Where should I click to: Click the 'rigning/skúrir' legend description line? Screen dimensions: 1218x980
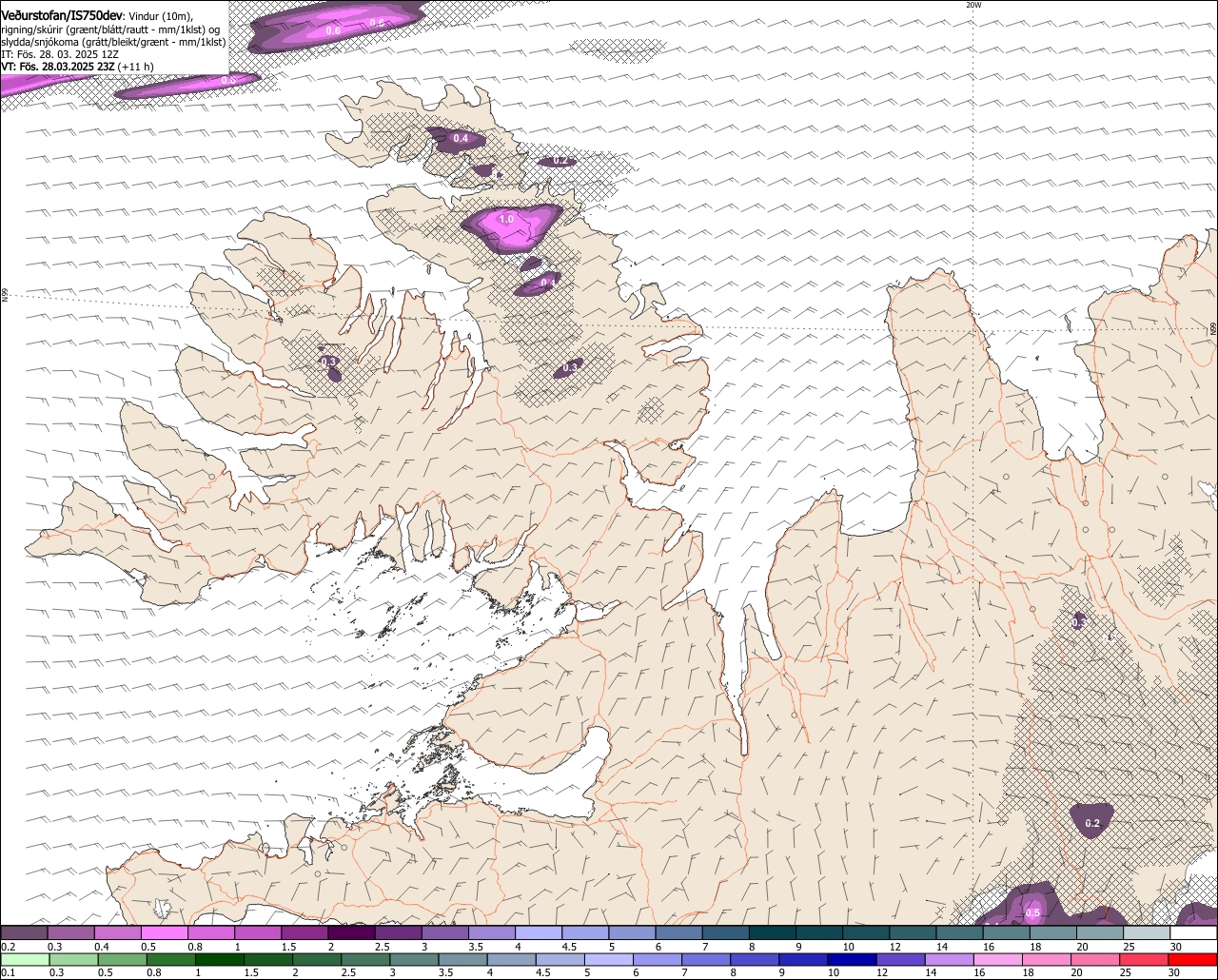tap(110, 29)
